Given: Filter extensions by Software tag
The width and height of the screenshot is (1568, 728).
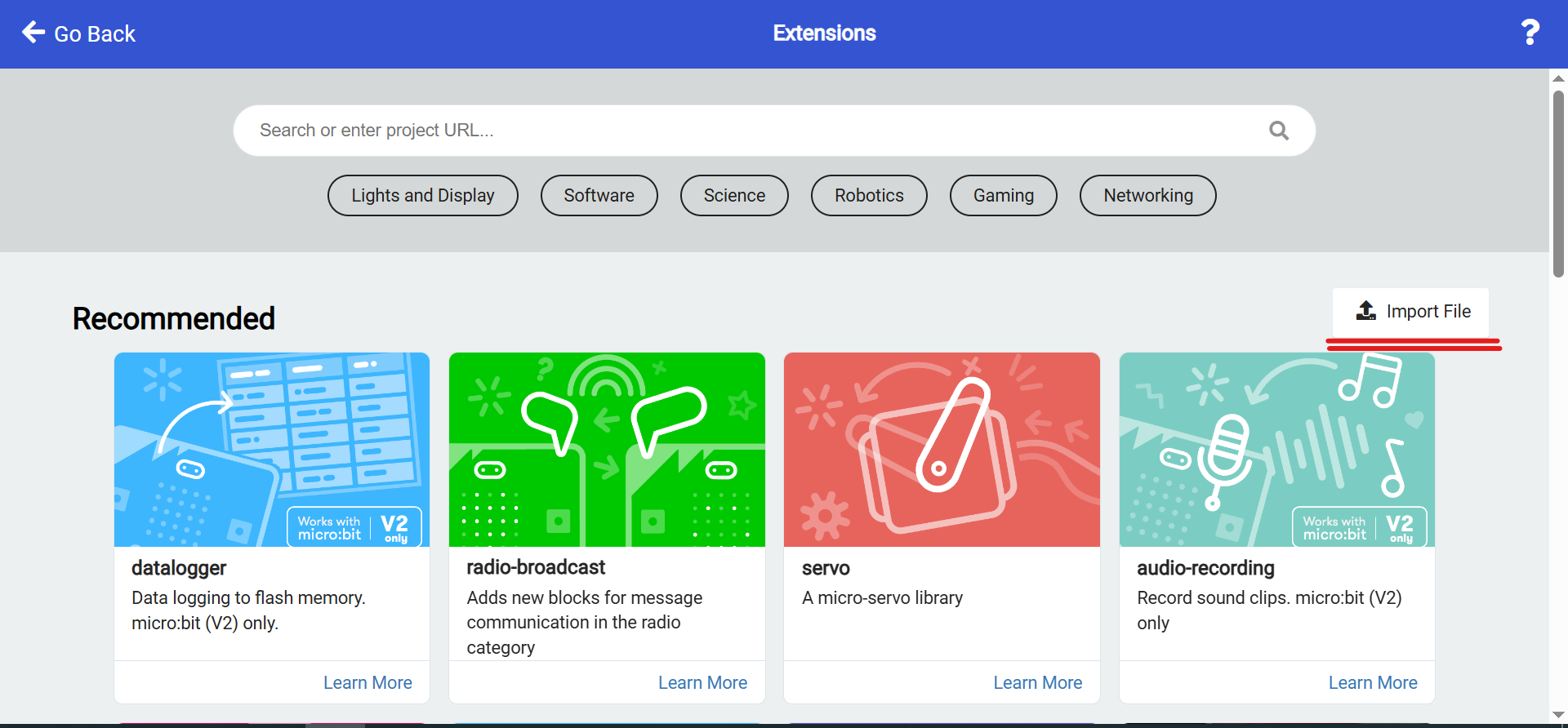Looking at the screenshot, I should 599,196.
